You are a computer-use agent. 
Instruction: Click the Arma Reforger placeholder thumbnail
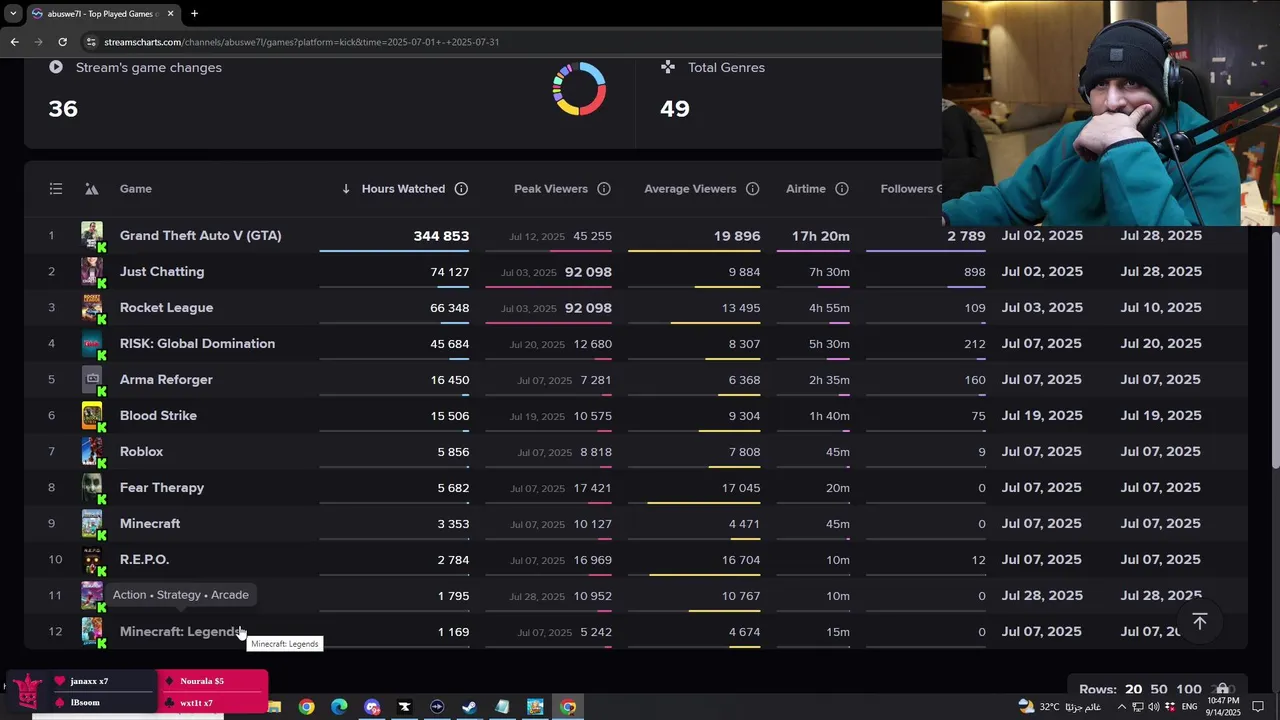click(x=92, y=380)
